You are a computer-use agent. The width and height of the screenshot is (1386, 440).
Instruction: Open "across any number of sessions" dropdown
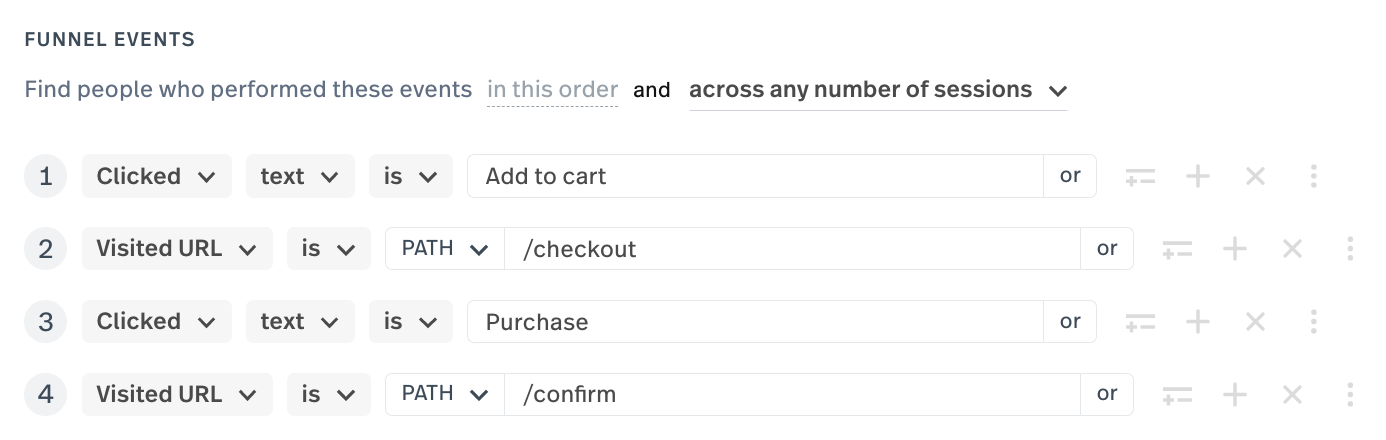pos(877,90)
